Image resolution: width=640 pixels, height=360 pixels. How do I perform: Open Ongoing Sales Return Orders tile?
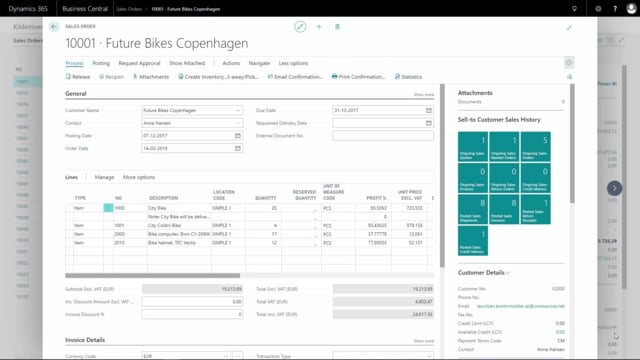click(x=504, y=178)
